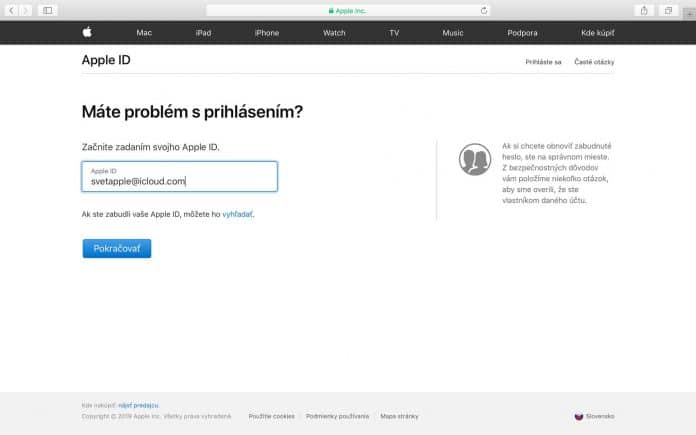The image size is (696, 435).
Task: Open the Kde kúpiť menu item
Action: pyautogui.click(x=597, y=33)
